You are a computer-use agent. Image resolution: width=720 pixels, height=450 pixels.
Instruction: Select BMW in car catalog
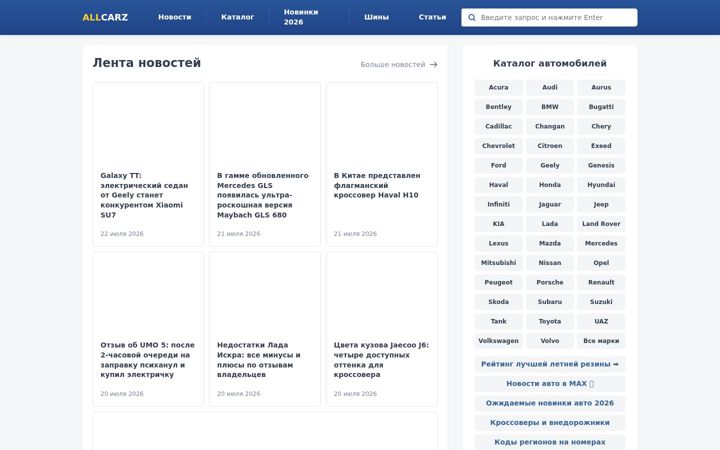(x=550, y=107)
